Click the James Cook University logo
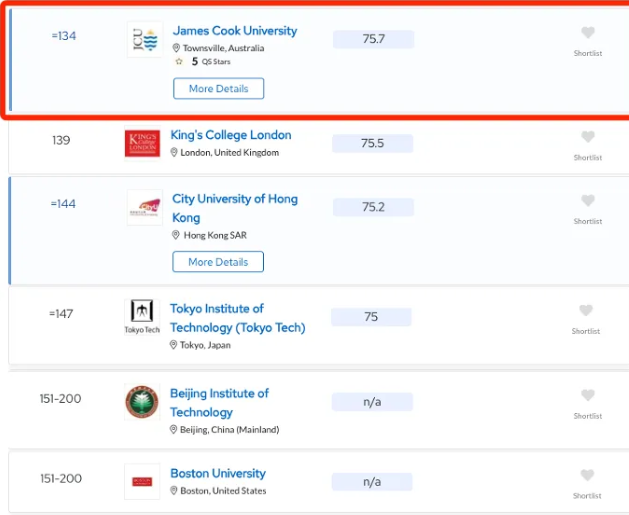629x515 pixels. pyautogui.click(x=144, y=40)
